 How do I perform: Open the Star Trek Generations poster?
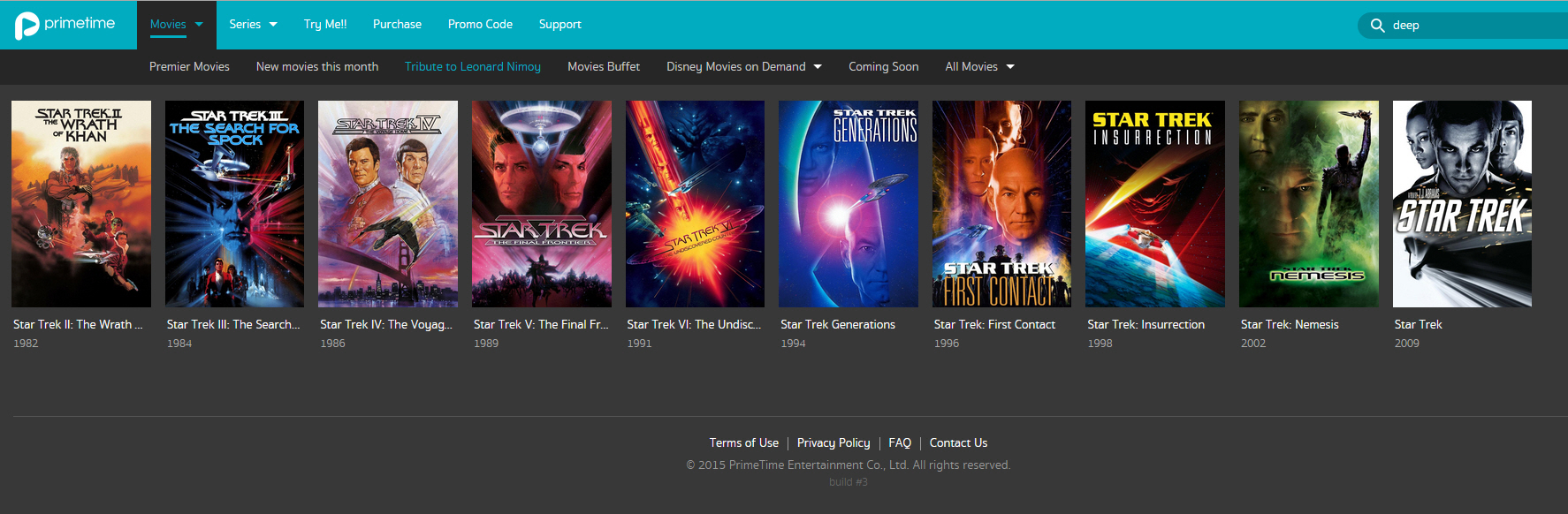[x=849, y=204]
